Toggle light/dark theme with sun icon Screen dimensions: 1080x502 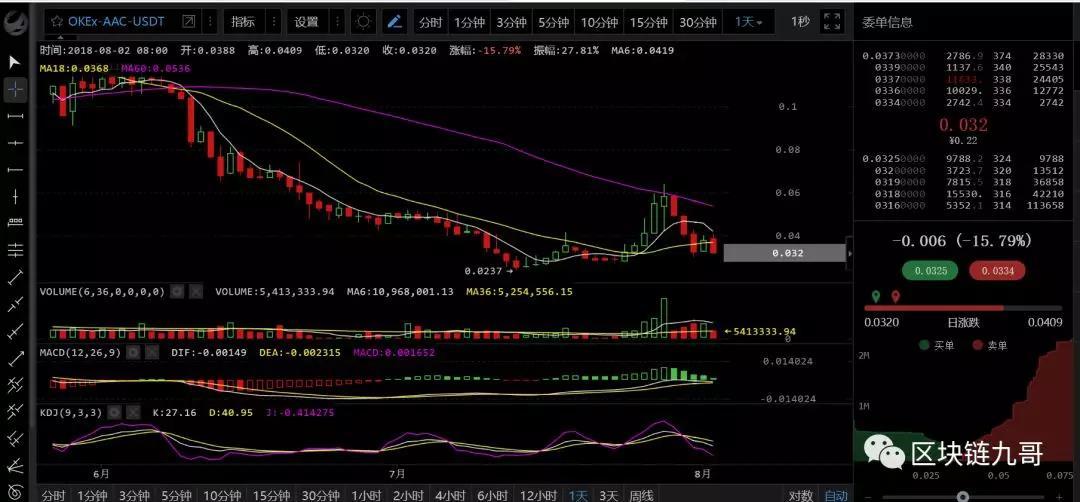click(364, 21)
